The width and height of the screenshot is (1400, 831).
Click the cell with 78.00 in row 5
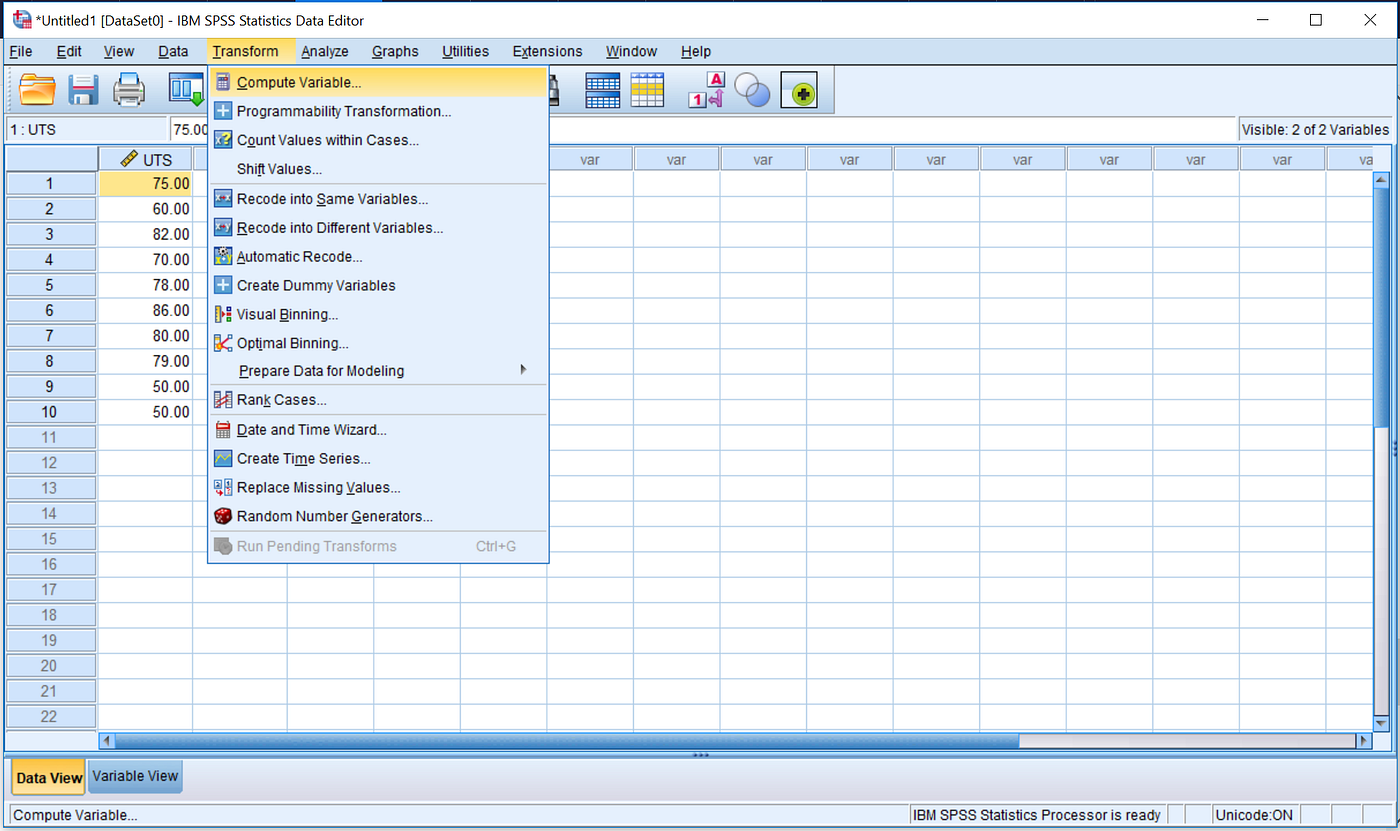pyautogui.click(x=146, y=285)
